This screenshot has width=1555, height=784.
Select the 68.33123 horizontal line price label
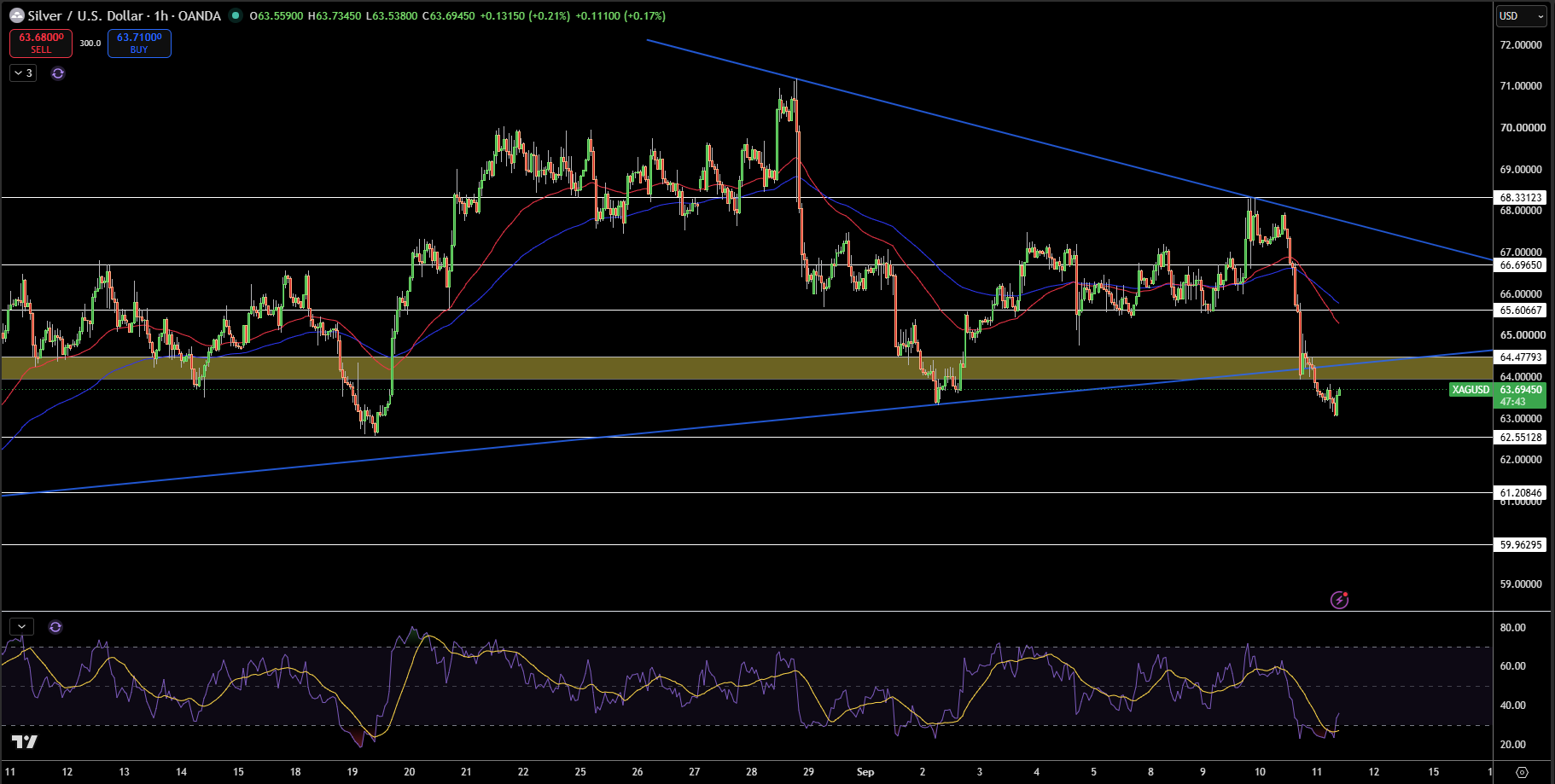pyautogui.click(x=1522, y=197)
